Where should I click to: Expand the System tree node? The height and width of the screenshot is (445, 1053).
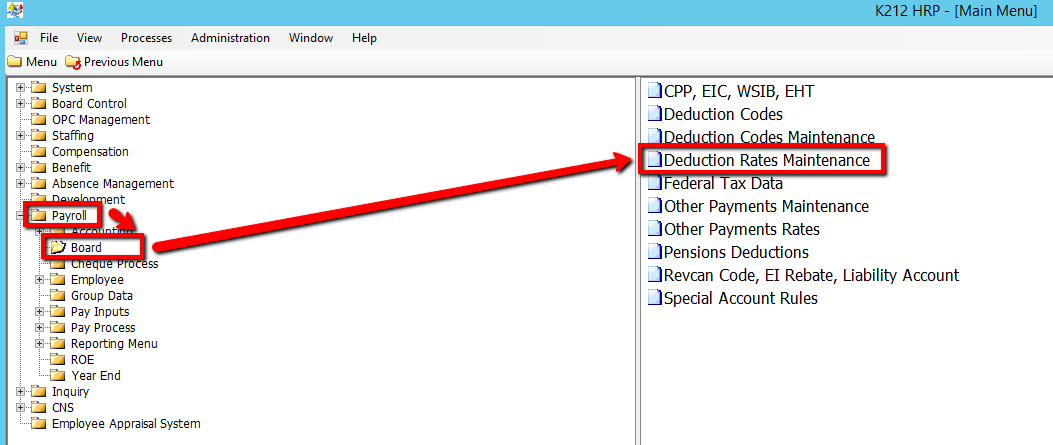click(x=21, y=88)
